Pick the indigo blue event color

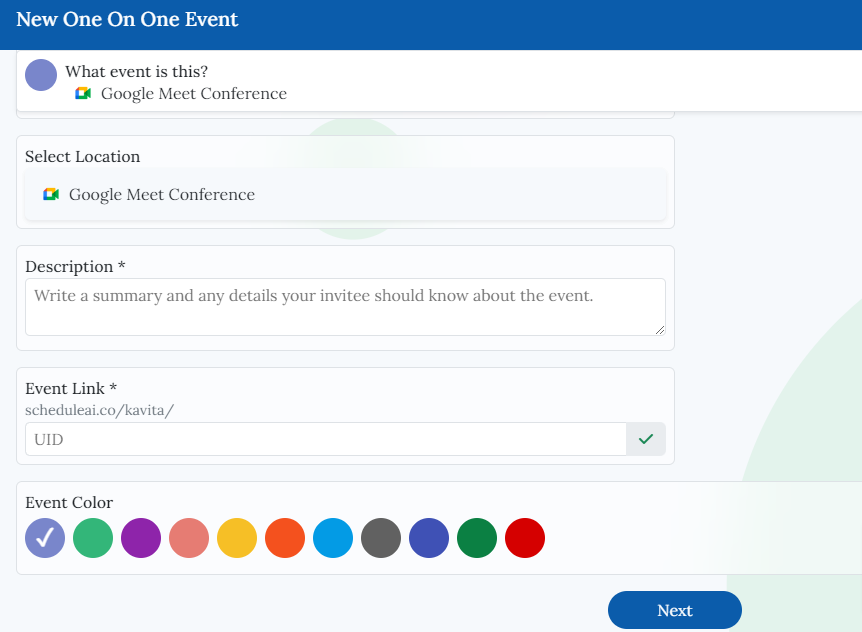tap(429, 538)
